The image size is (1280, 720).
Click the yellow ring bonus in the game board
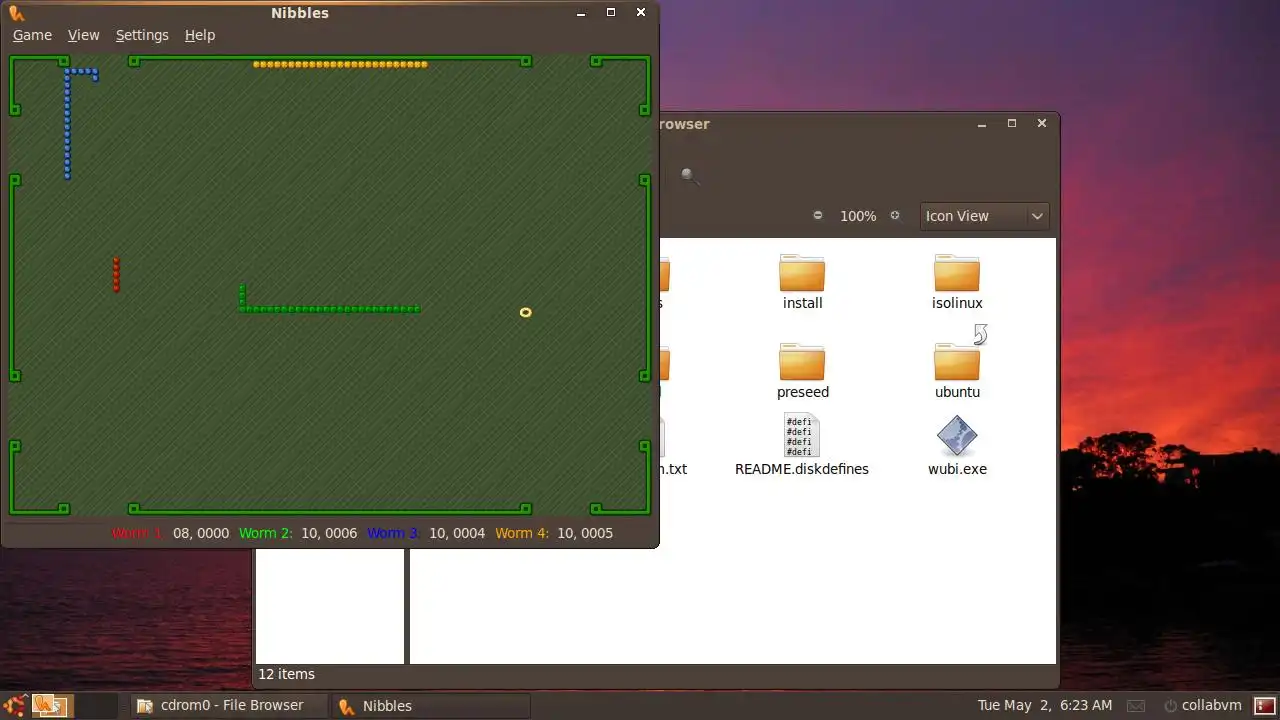tap(525, 313)
